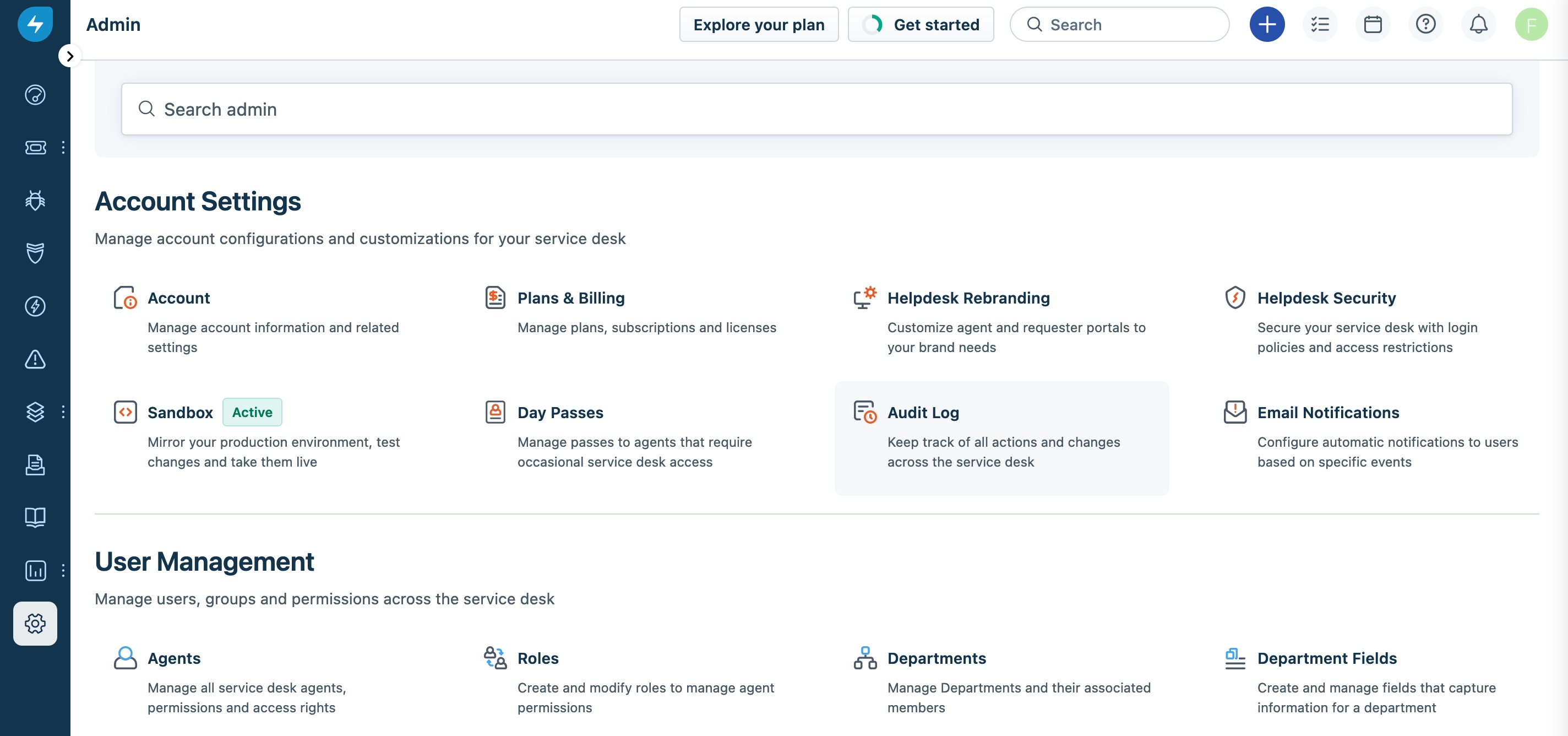Viewport: 1568px width, 736px height.
Task: Open the Problems bug icon in sidebar
Action: tap(35, 201)
